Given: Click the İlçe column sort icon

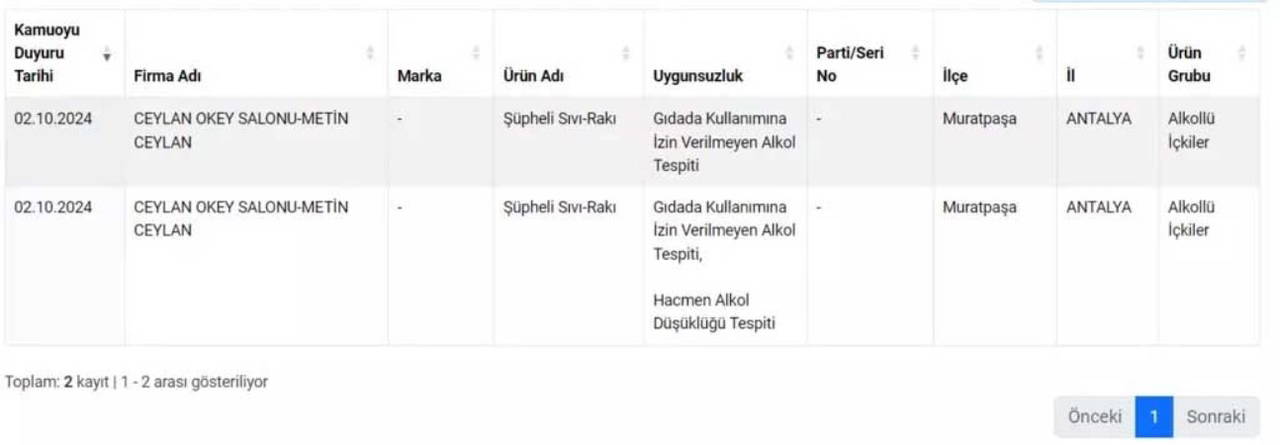Looking at the screenshot, I should click(1038, 53).
